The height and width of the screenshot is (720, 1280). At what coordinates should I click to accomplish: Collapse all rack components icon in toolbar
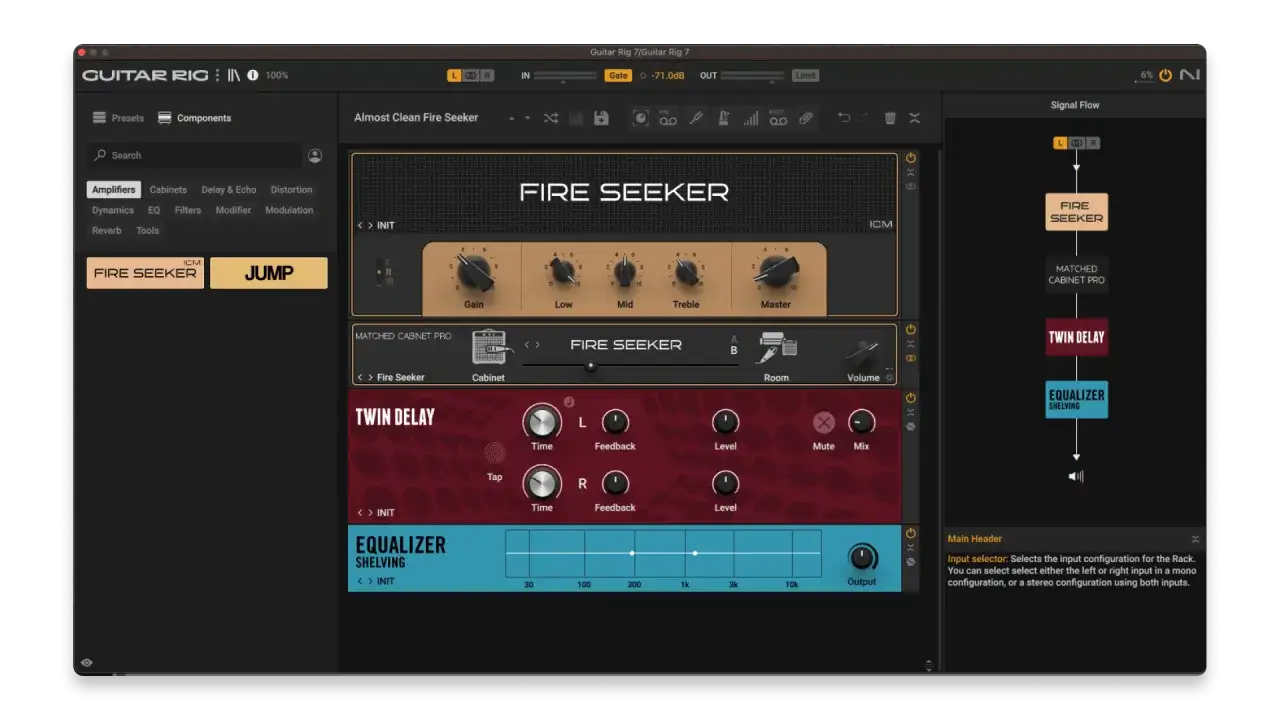coord(914,118)
